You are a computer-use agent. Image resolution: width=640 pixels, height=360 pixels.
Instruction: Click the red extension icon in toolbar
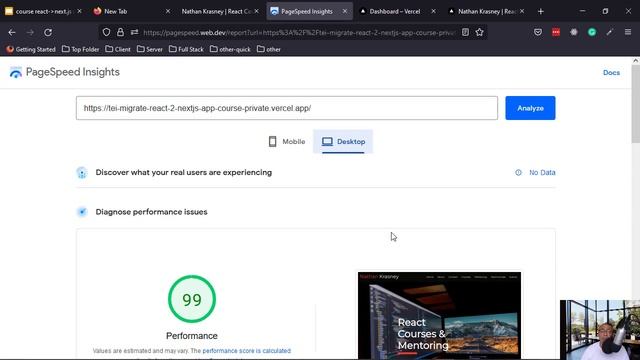coord(556,32)
